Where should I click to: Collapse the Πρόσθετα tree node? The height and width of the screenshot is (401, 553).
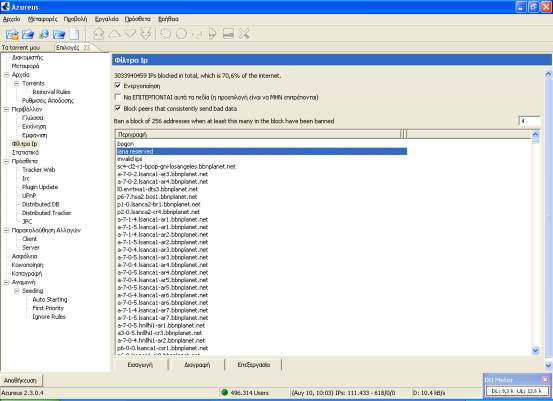[x=6, y=161]
